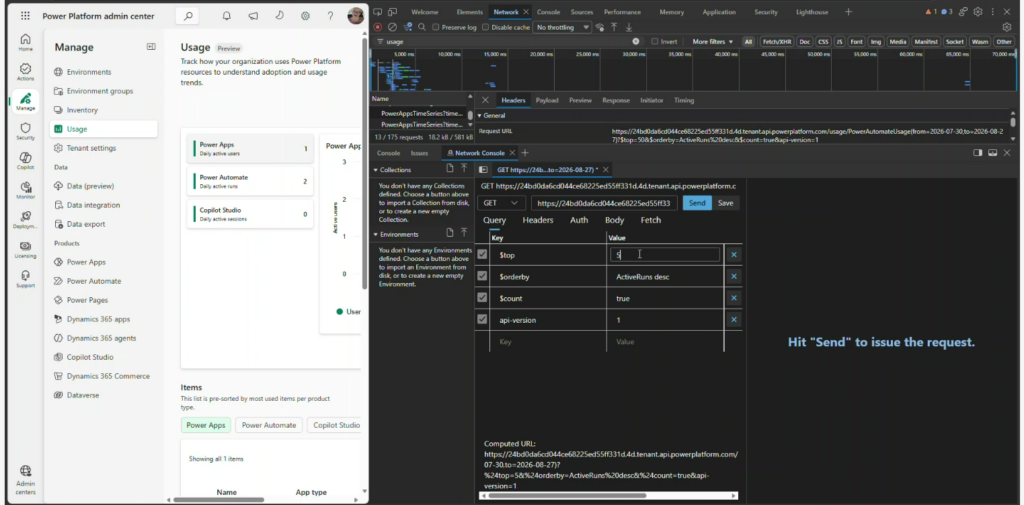Collapse the General headers section

click(479, 116)
